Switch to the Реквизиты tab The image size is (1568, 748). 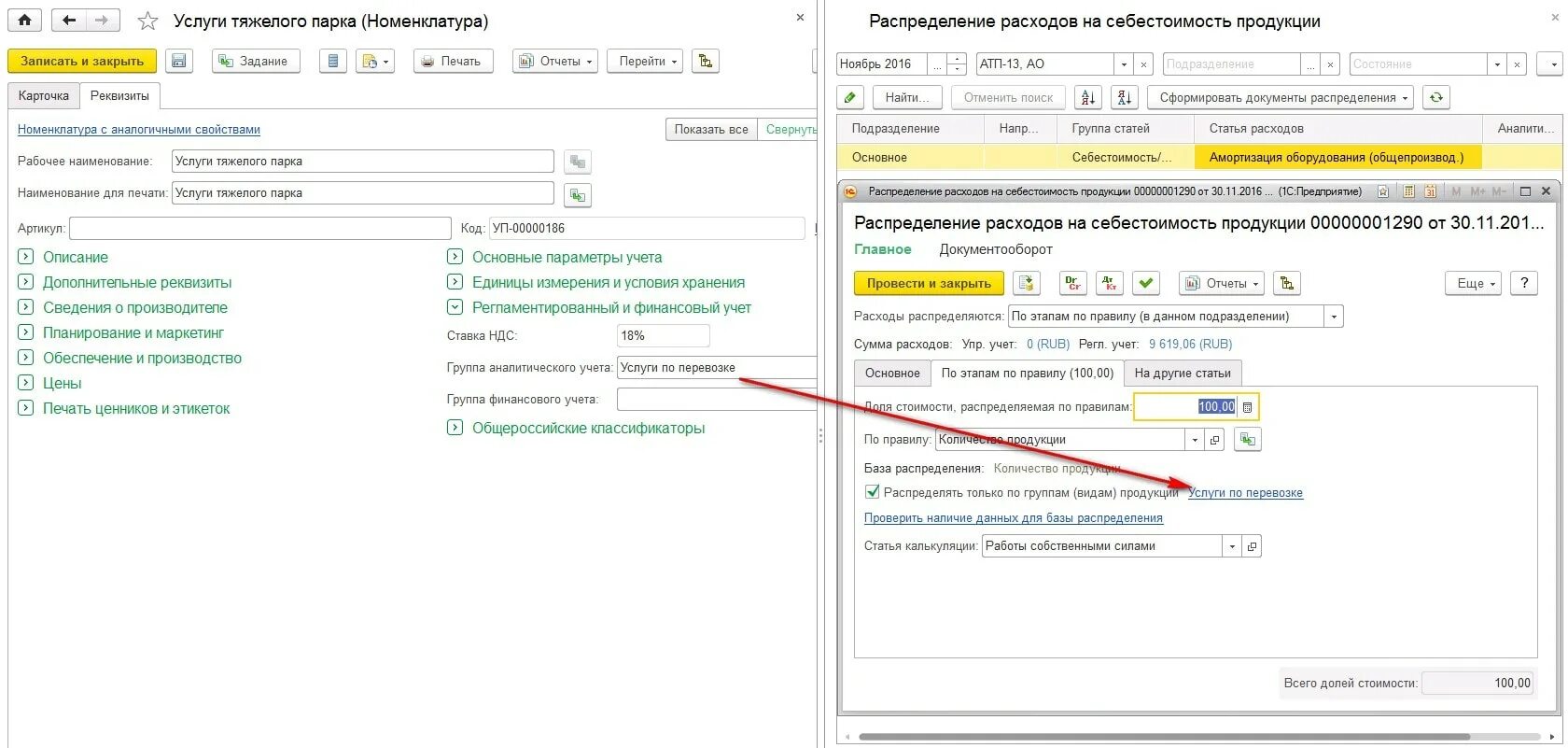(x=119, y=95)
